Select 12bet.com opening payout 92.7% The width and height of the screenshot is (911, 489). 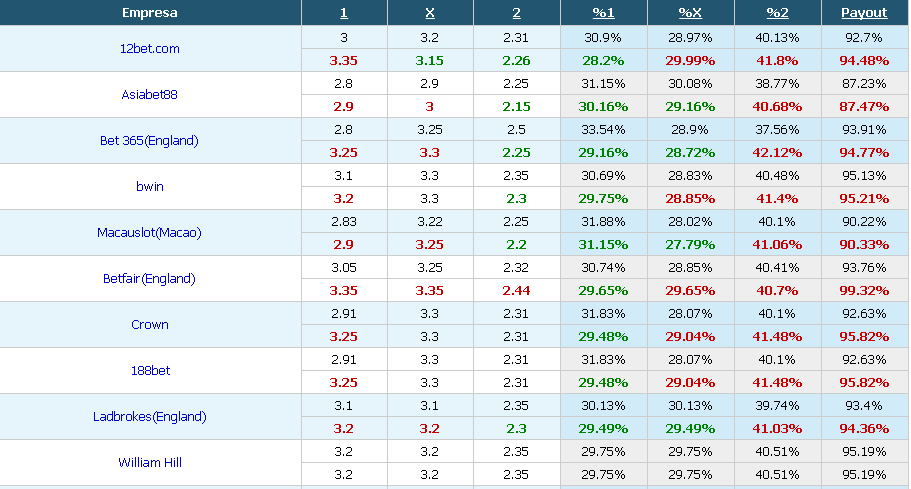pos(864,38)
